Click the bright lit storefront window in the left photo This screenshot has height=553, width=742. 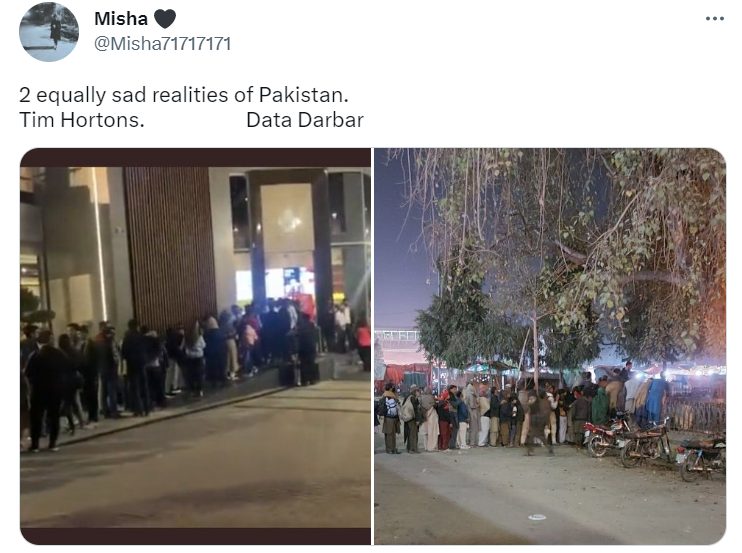275,285
